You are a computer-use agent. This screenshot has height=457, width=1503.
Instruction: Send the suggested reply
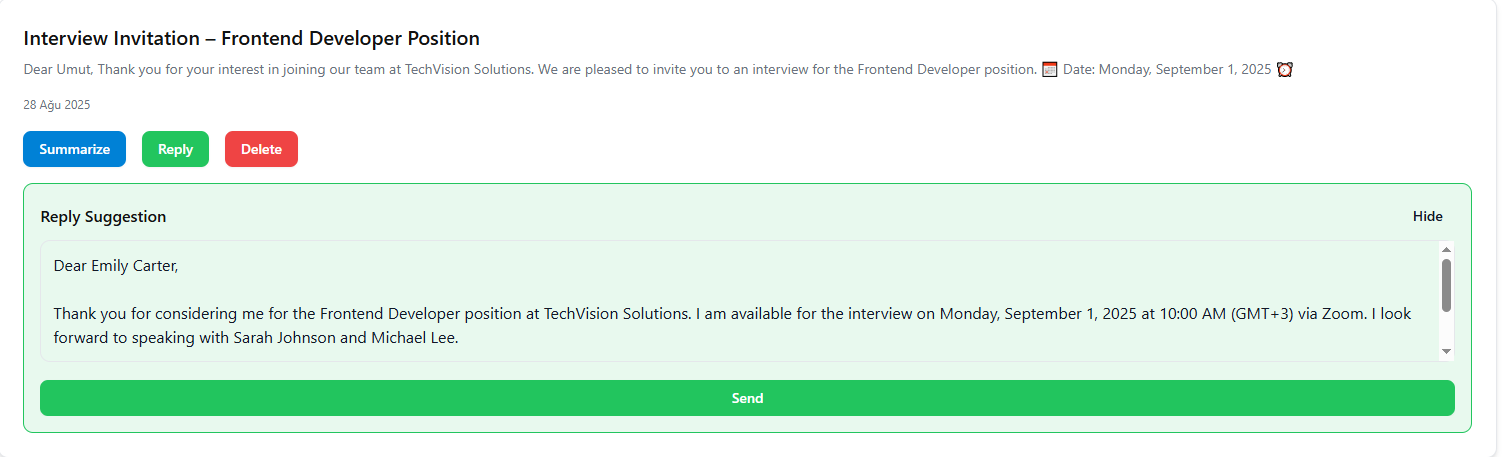(747, 398)
